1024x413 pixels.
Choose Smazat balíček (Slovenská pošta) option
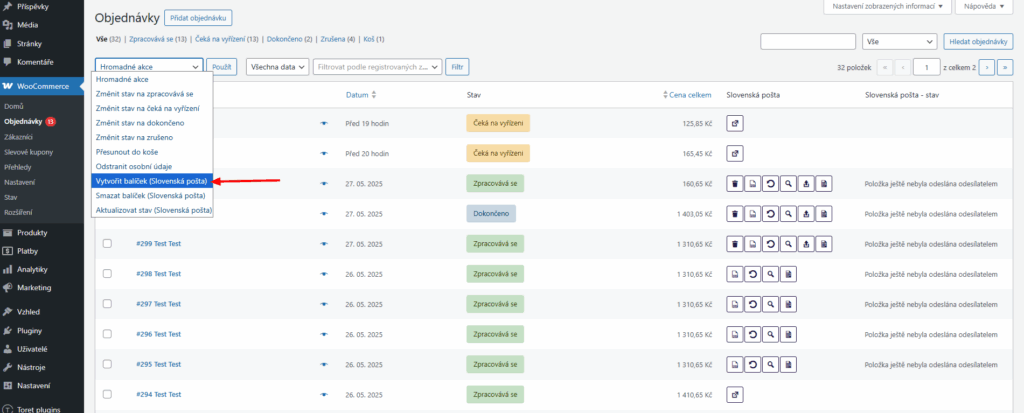pyautogui.click(x=152, y=195)
